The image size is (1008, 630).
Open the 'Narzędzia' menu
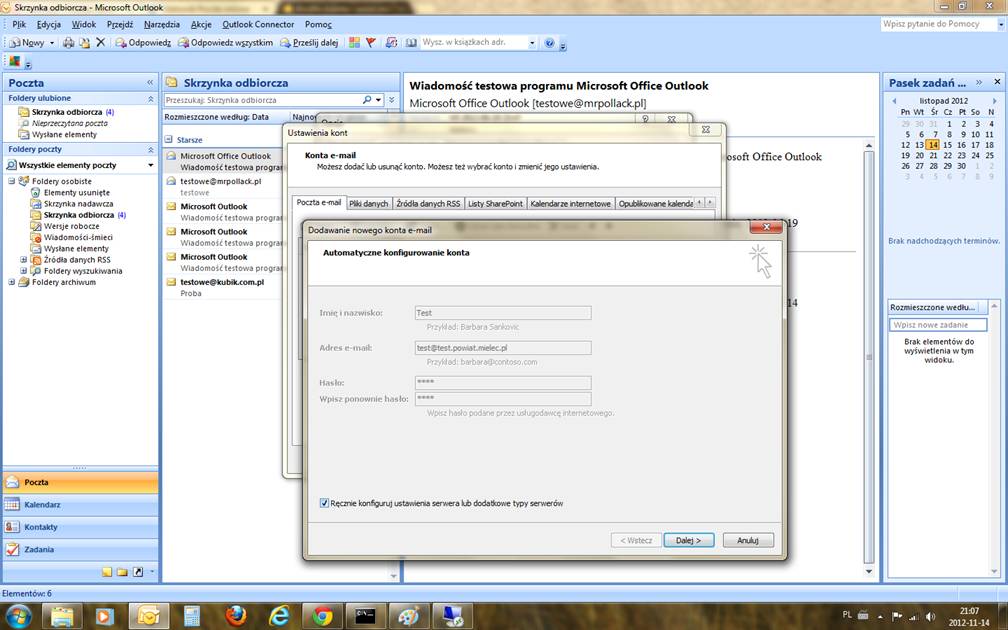click(162, 24)
